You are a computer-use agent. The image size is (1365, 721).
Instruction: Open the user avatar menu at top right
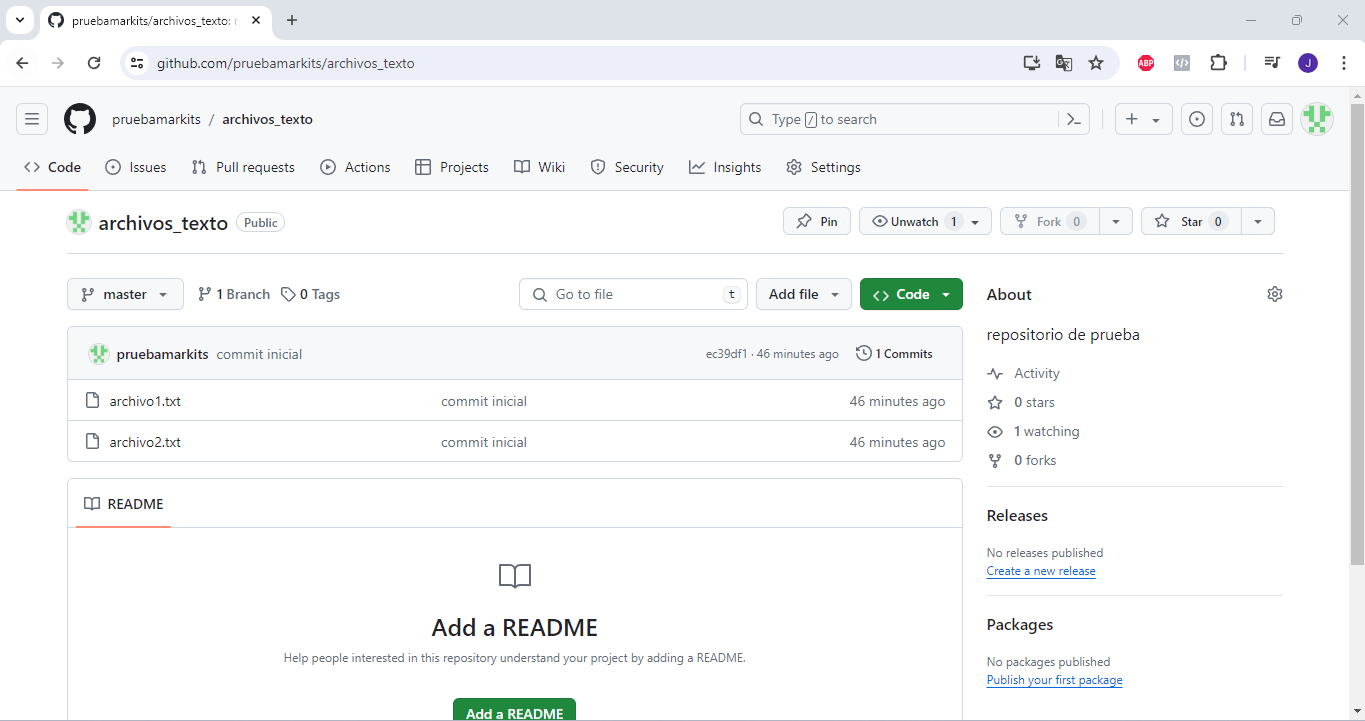click(x=1317, y=119)
